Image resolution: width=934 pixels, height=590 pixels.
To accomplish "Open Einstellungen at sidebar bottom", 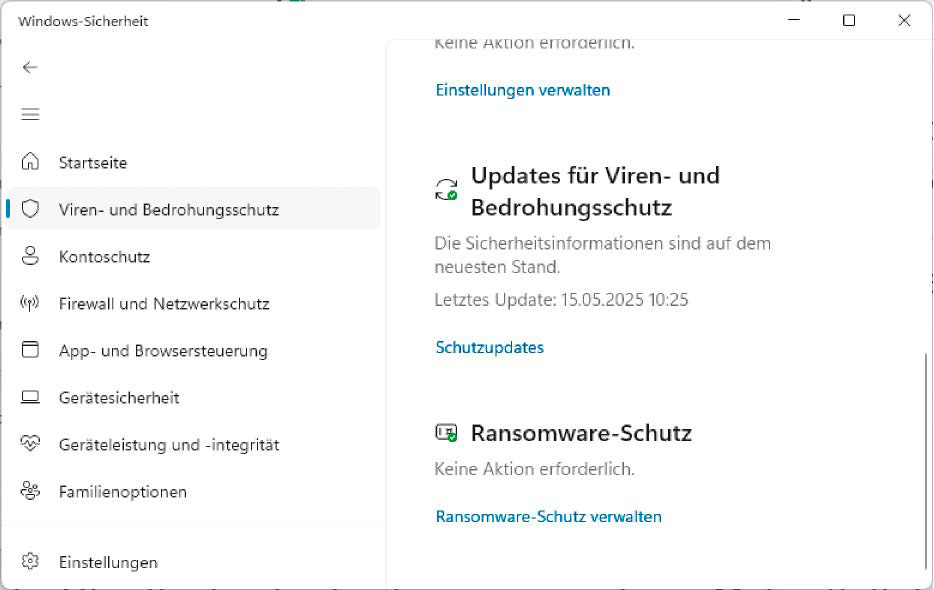I will tap(194, 562).
